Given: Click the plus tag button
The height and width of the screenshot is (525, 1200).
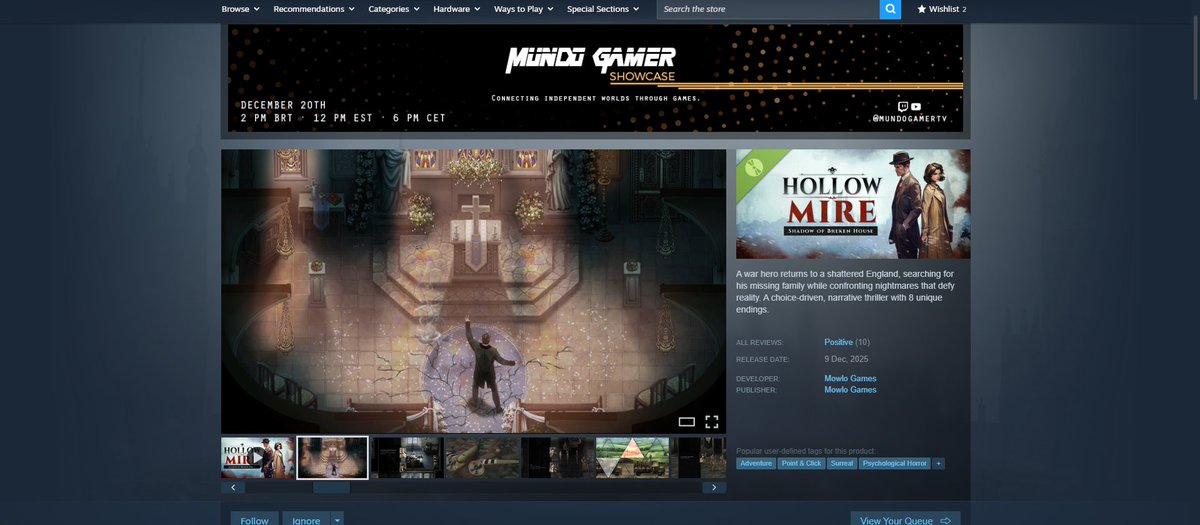Looking at the screenshot, I should (938, 463).
